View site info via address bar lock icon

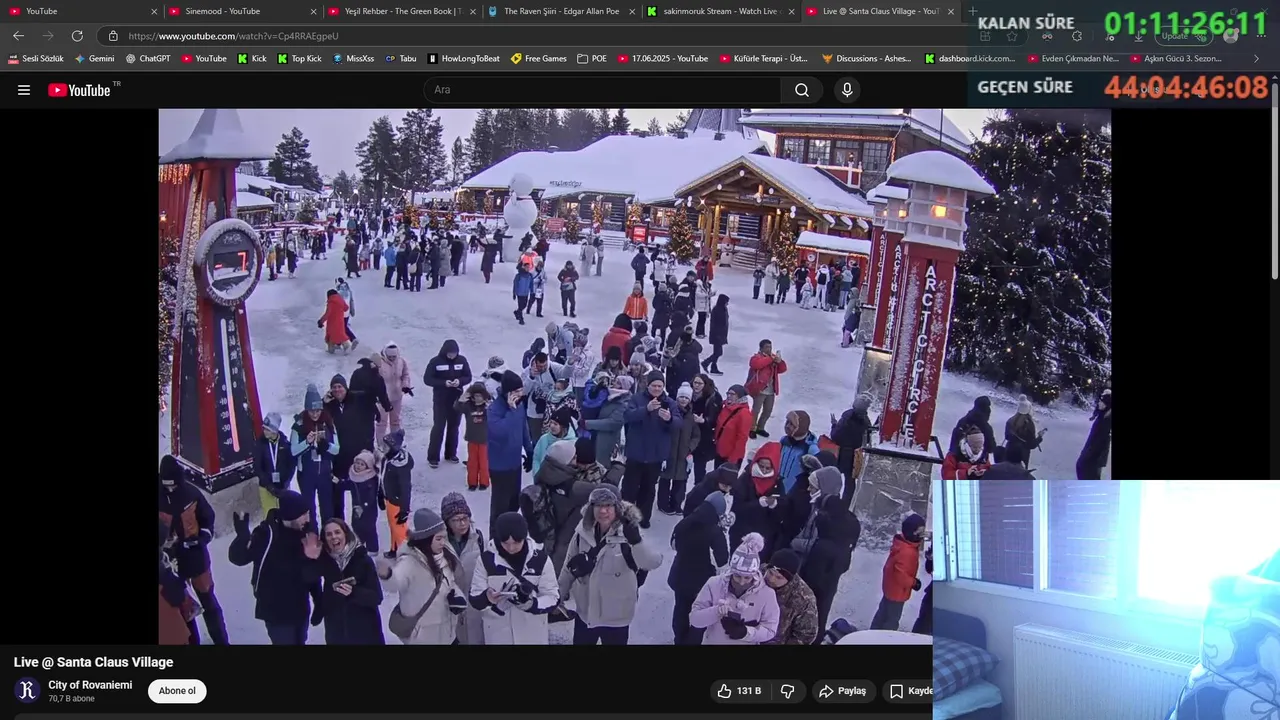(x=113, y=36)
